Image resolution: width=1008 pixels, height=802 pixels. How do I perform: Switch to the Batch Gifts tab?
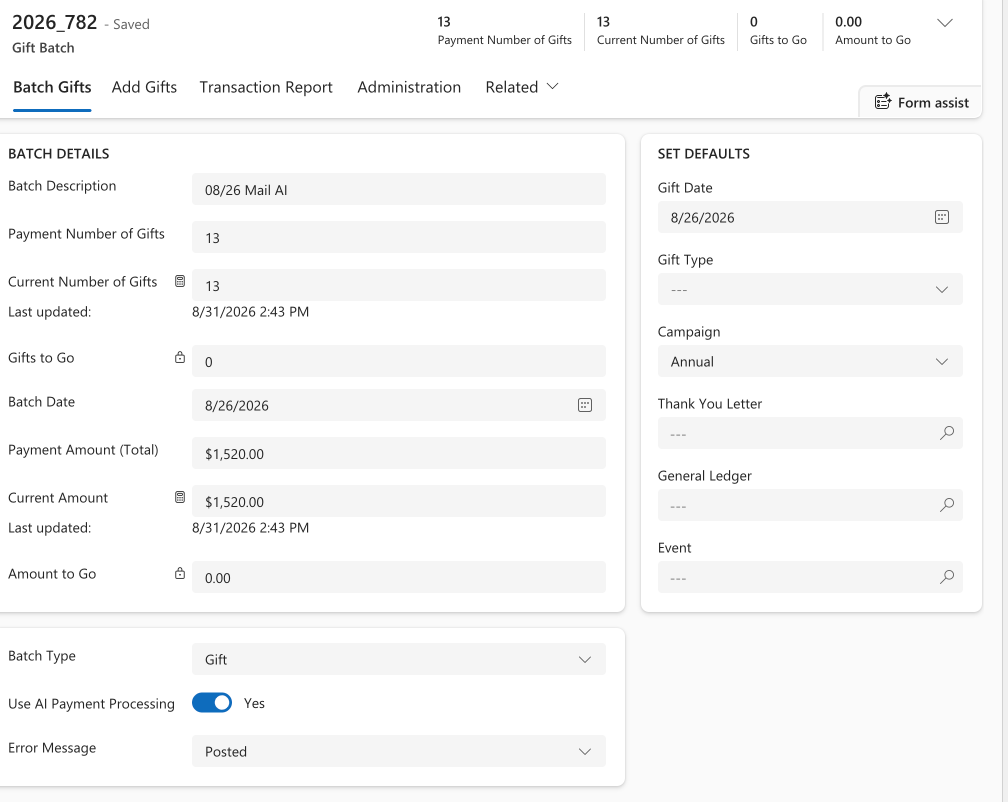click(x=52, y=87)
